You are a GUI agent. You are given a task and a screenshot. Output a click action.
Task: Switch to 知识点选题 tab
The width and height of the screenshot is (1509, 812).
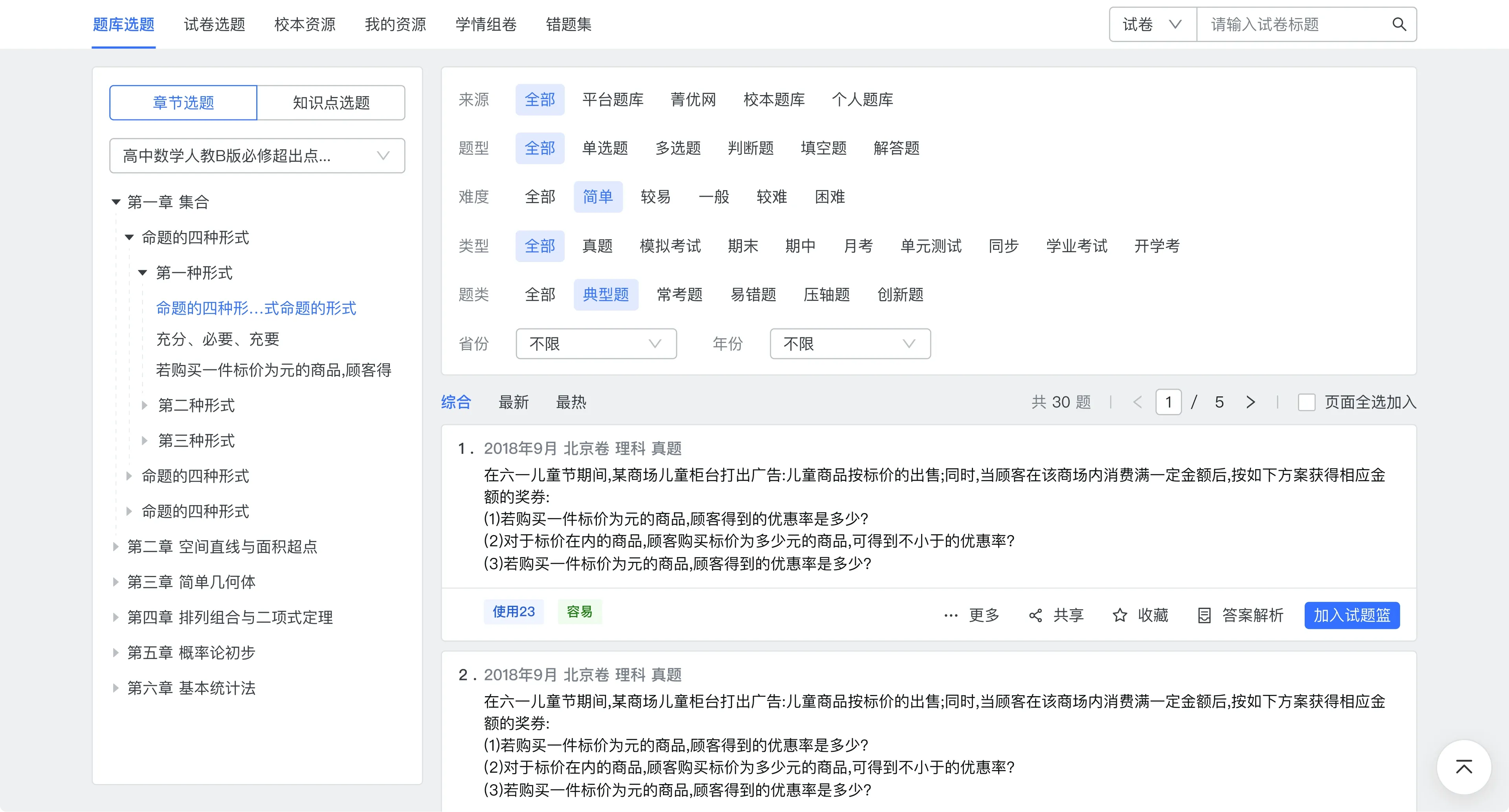331,103
